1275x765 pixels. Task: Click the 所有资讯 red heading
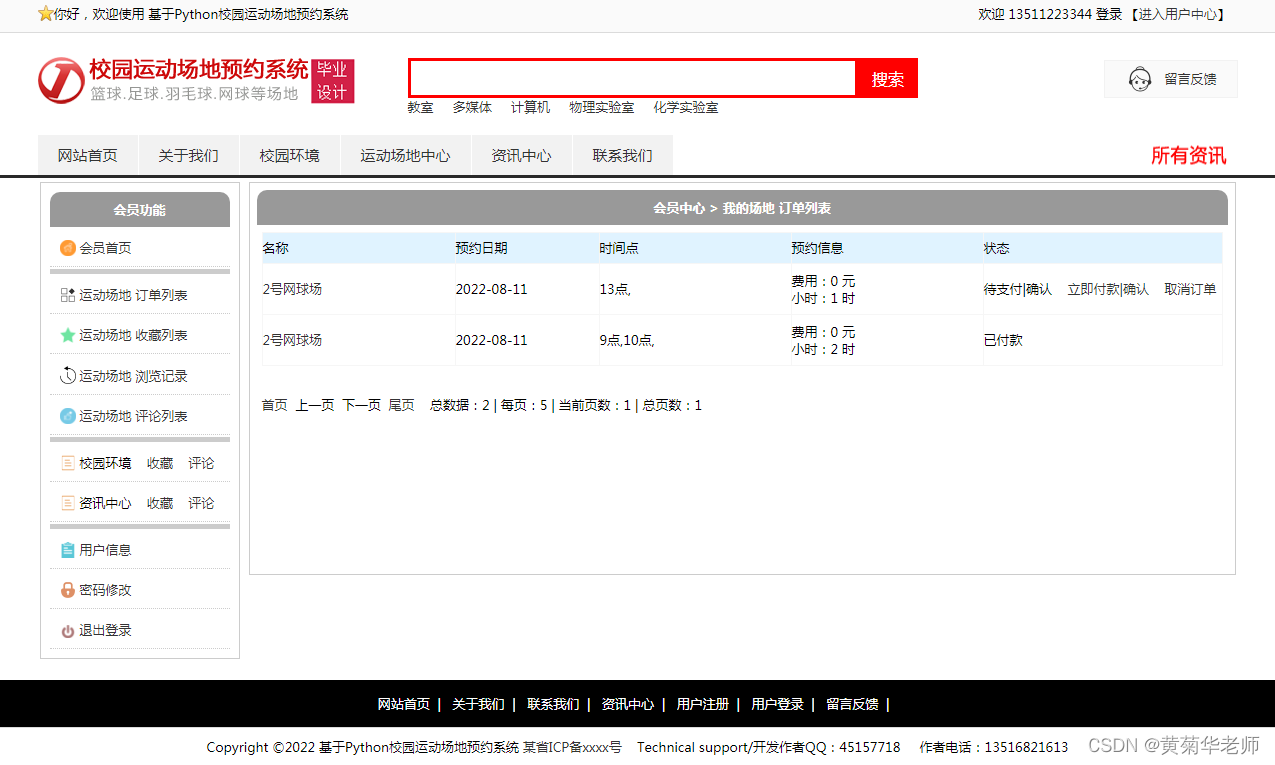1188,155
